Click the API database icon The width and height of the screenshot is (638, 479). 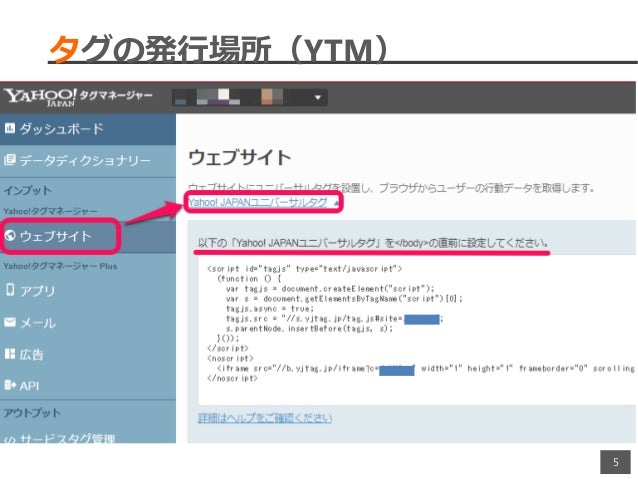(10, 385)
